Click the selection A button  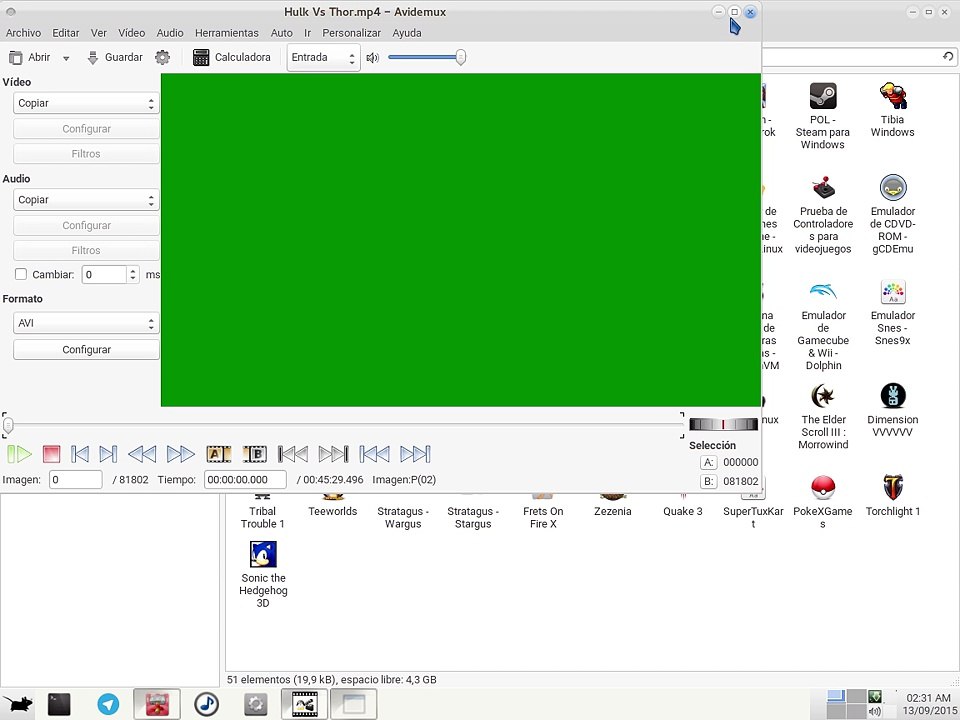708,463
